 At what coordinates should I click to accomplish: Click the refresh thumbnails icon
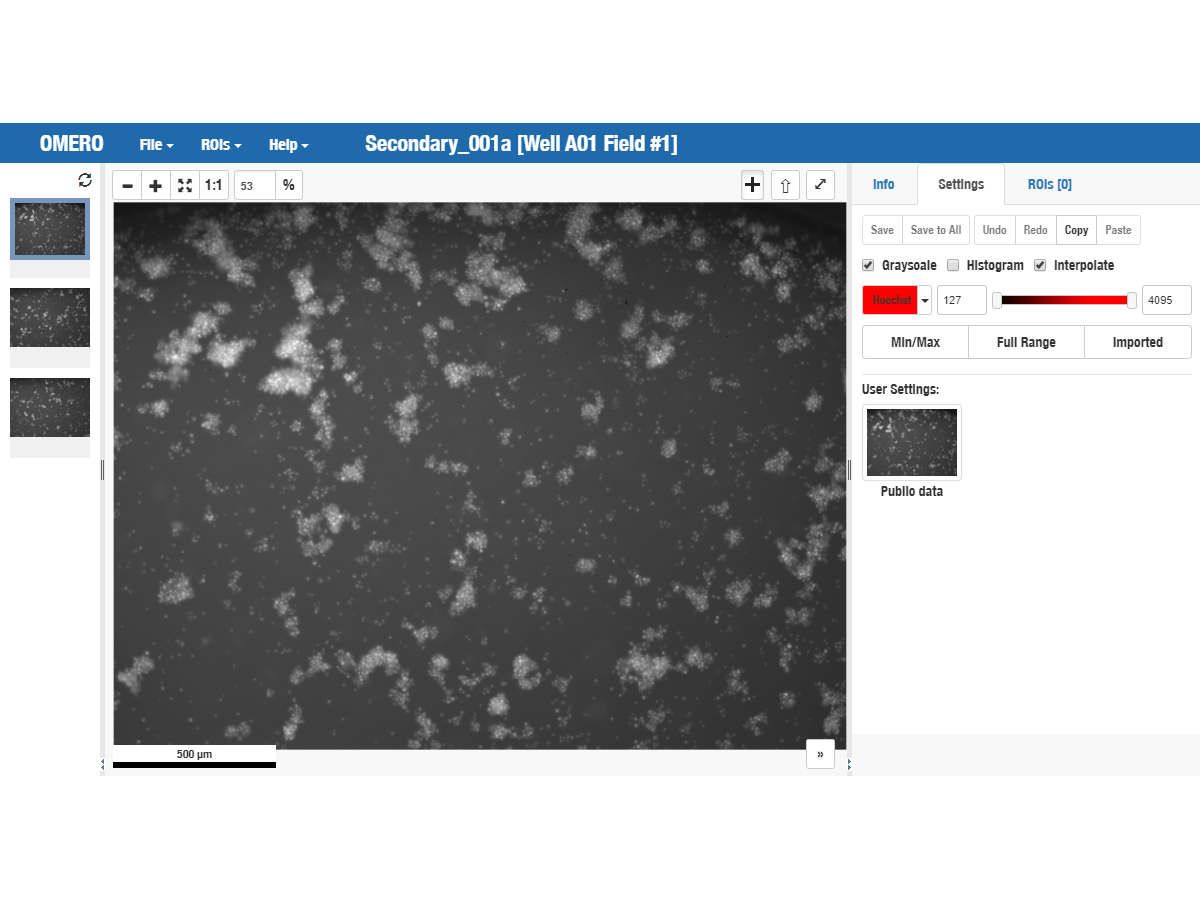pyautogui.click(x=84, y=180)
